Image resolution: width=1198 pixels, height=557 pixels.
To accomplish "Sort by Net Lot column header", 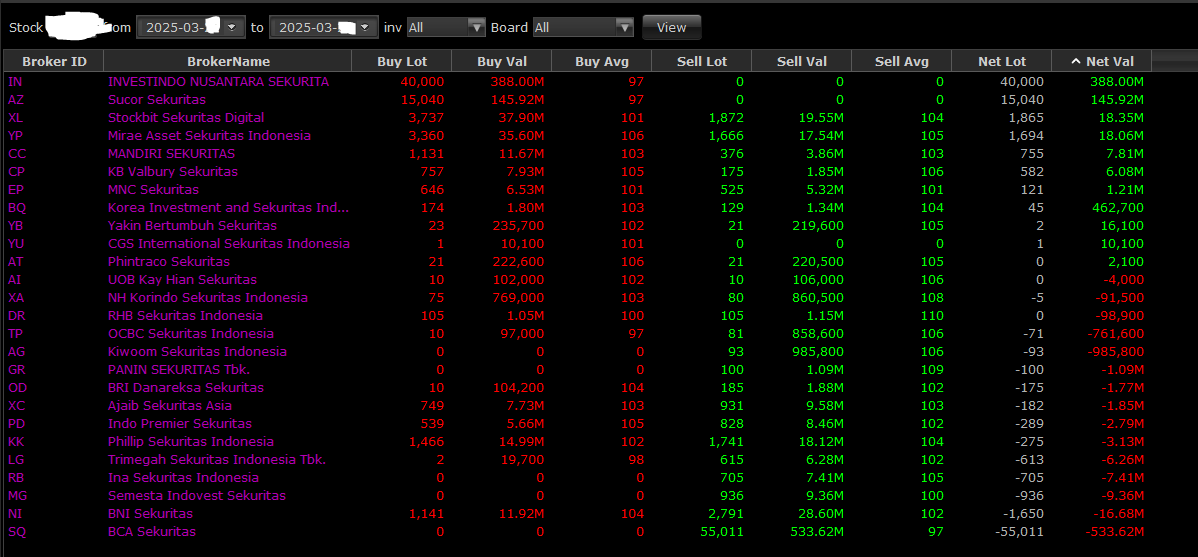I will tap(1002, 61).
